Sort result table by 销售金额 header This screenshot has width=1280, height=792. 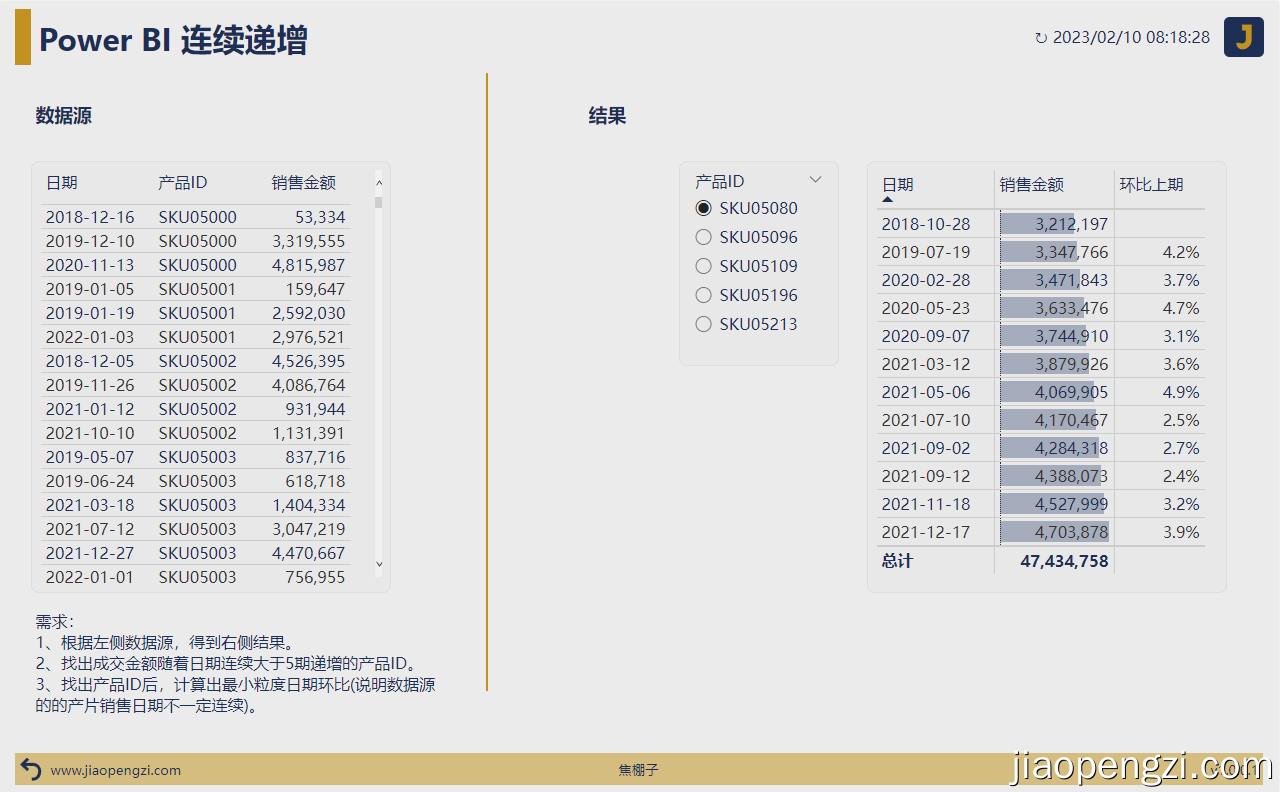1032,184
